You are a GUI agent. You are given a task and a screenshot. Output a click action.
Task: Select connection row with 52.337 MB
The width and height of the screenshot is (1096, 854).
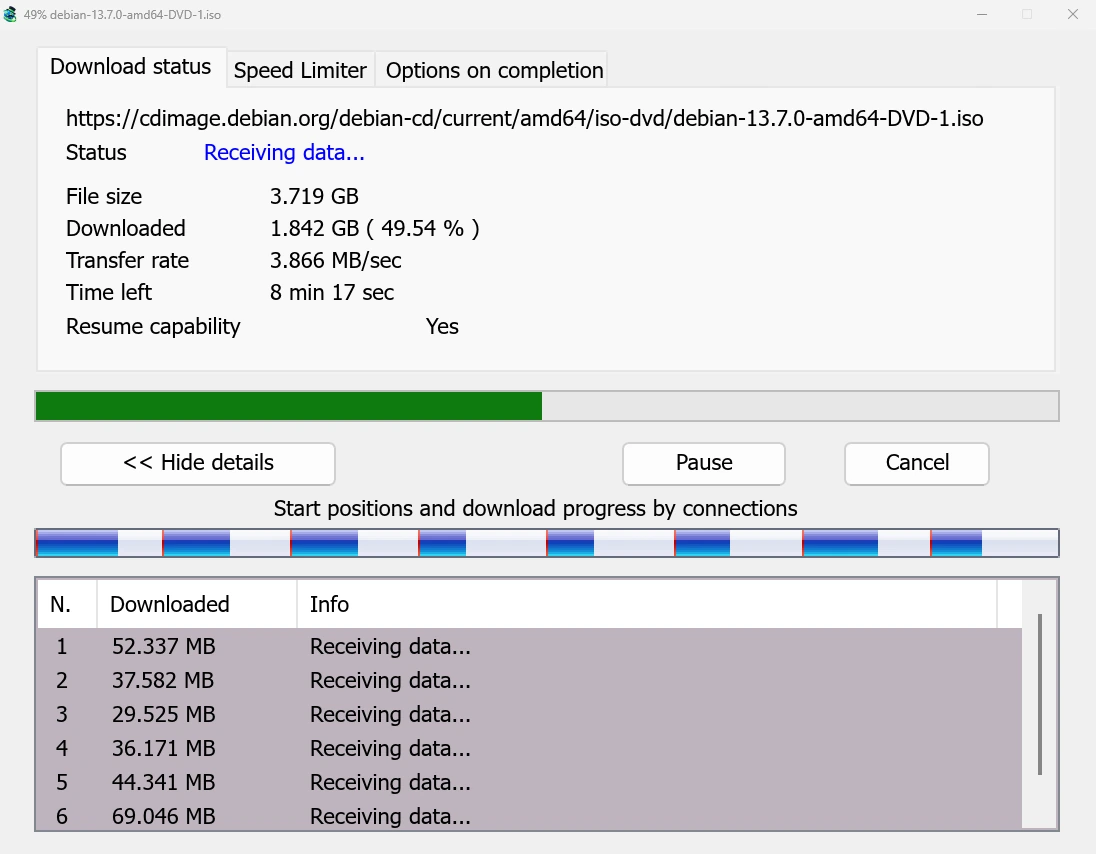click(530, 646)
